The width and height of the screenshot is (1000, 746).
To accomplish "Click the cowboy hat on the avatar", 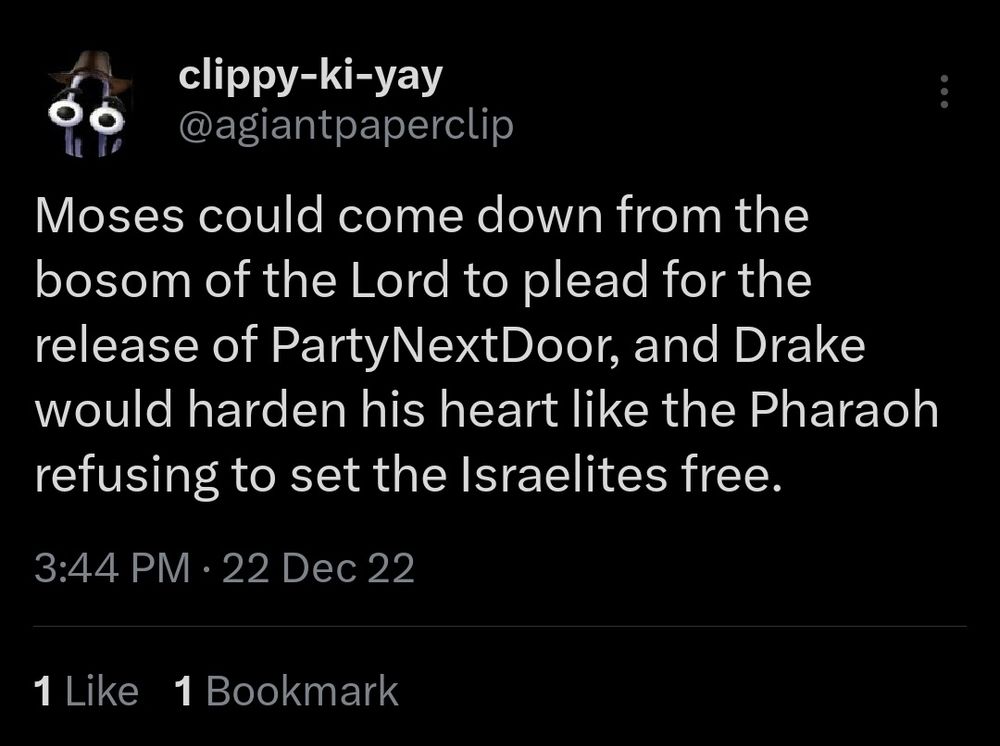I will tap(91, 69).
